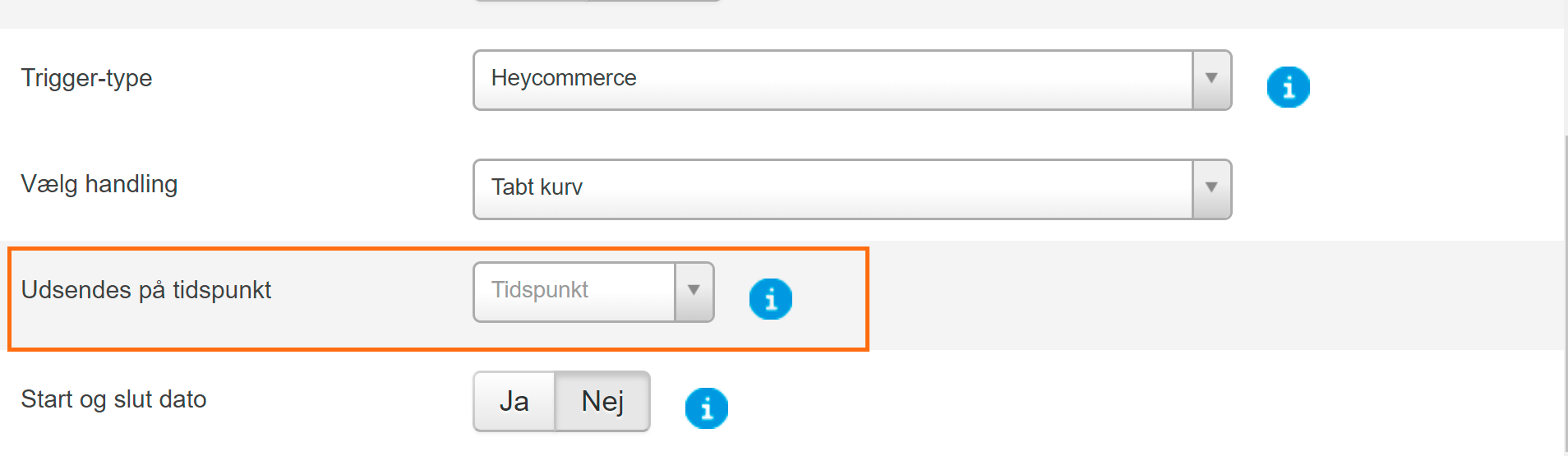Click the Start og slut dato label
1568x456 pixels.
coord(113,399)
